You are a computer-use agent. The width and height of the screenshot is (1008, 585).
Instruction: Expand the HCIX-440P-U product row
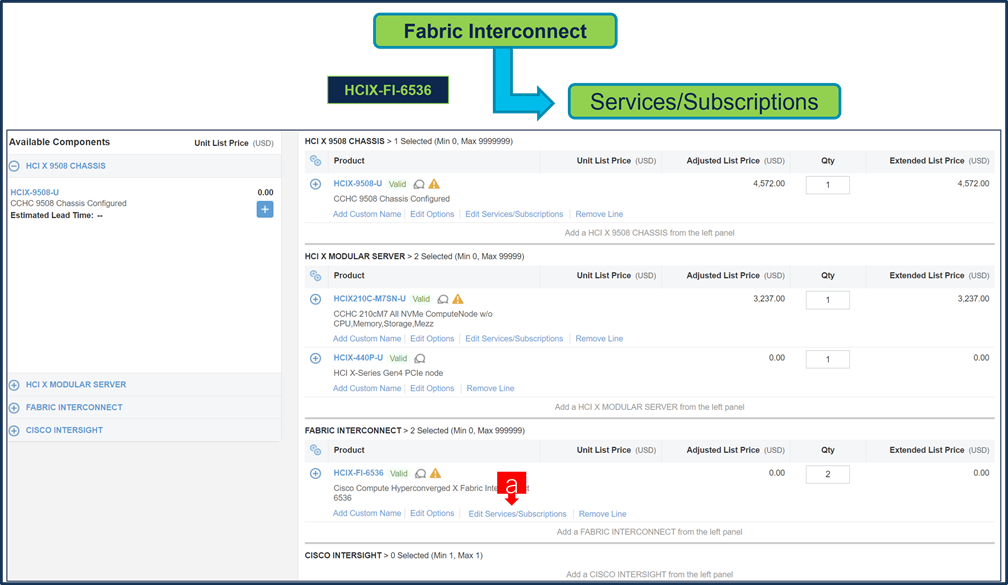click(x=316, y=358)
